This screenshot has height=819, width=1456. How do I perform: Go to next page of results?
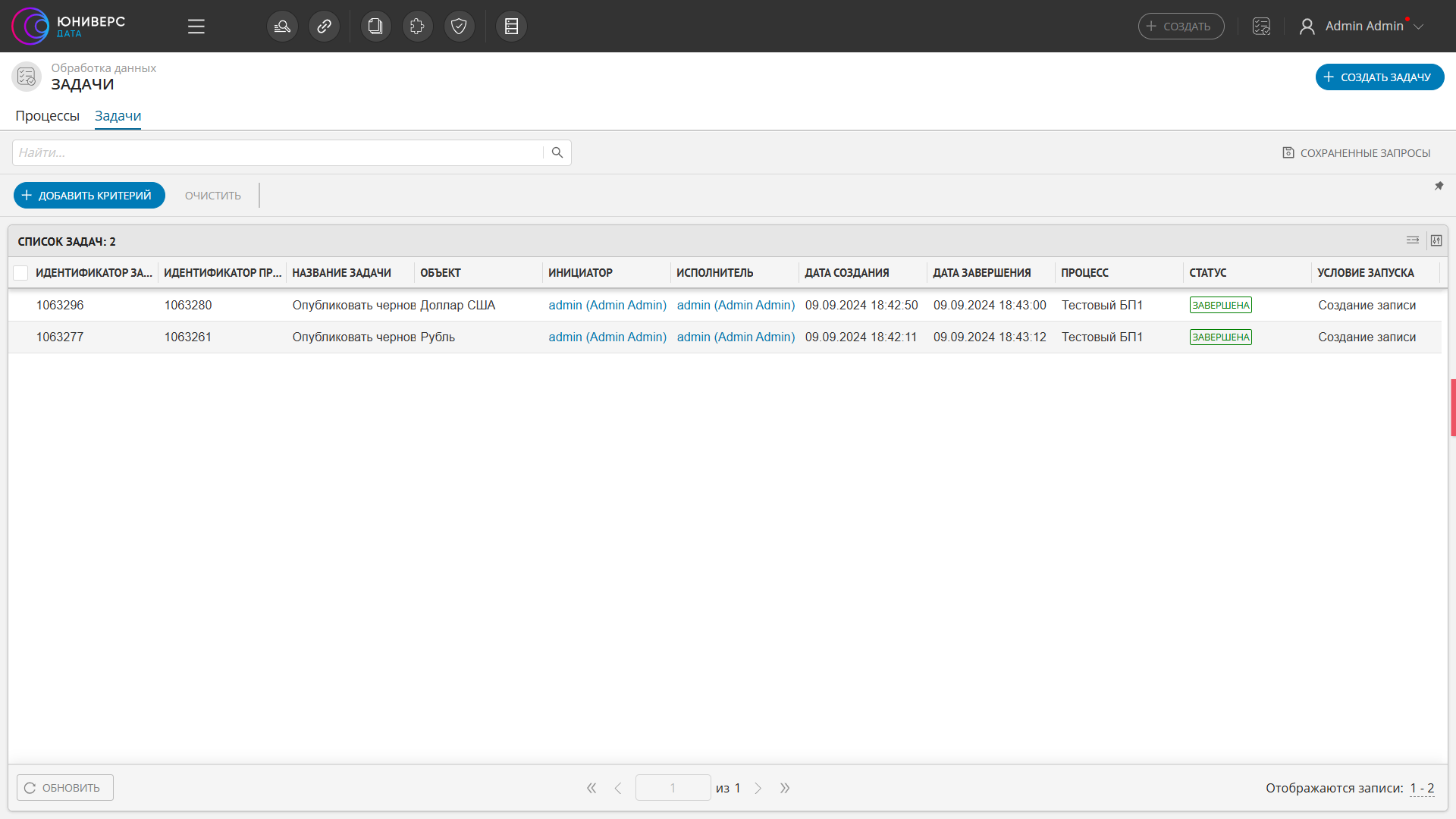(758, 788)
